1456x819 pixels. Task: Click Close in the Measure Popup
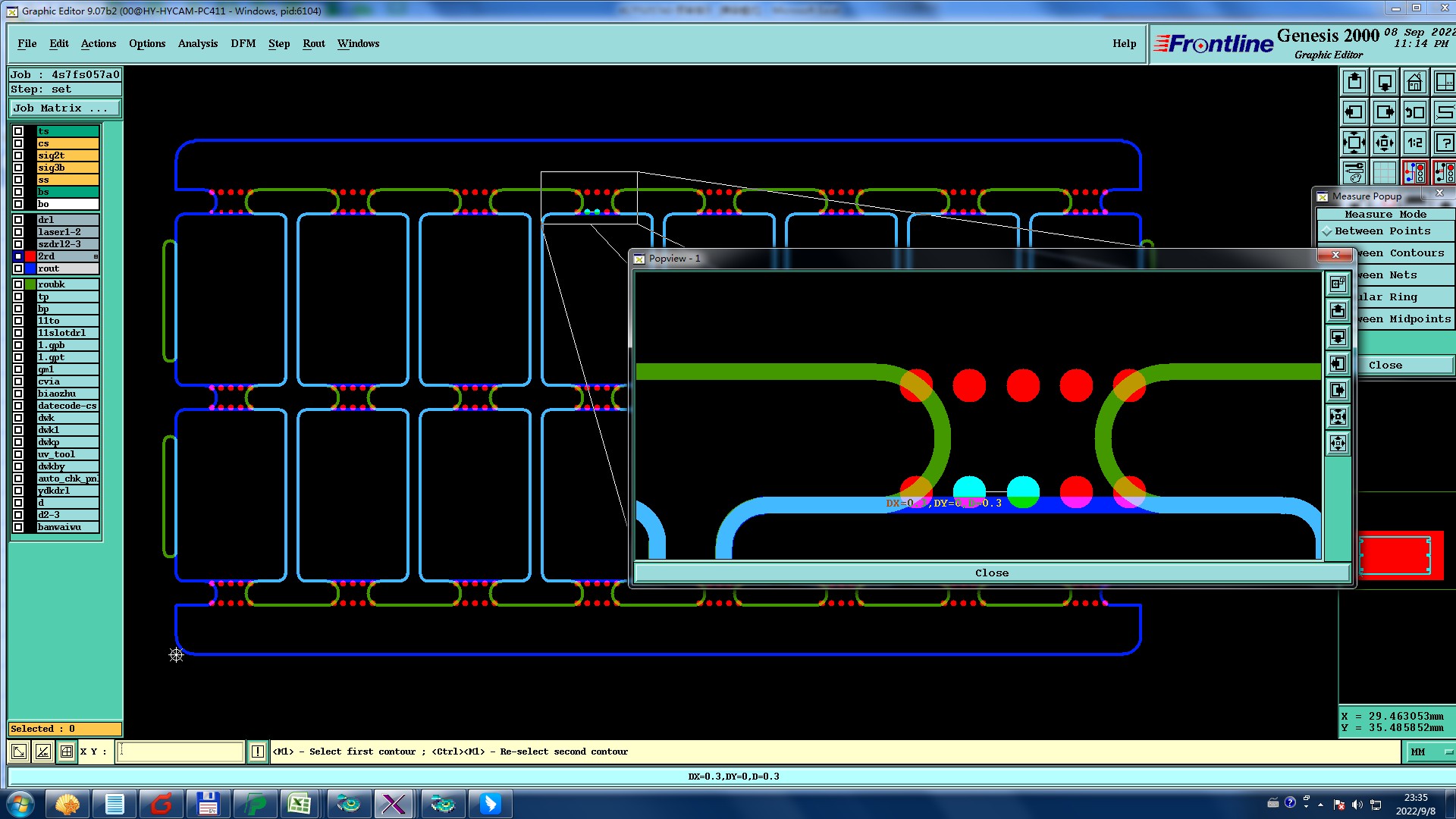(1385, 365)
